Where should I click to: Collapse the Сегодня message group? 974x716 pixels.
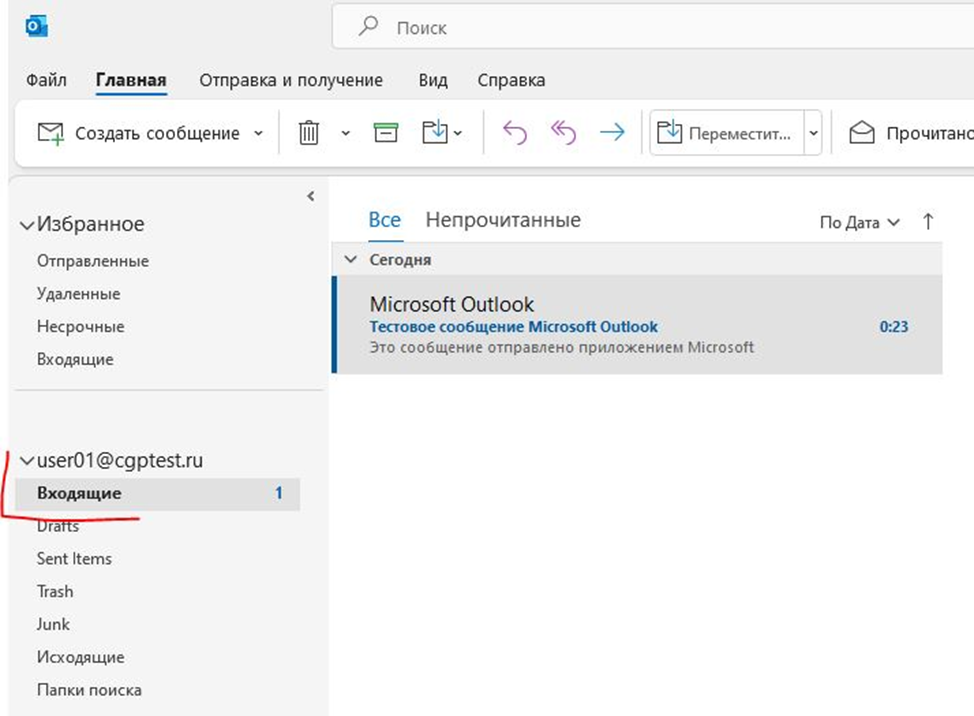pyautogui.click(x=350, y=259)
